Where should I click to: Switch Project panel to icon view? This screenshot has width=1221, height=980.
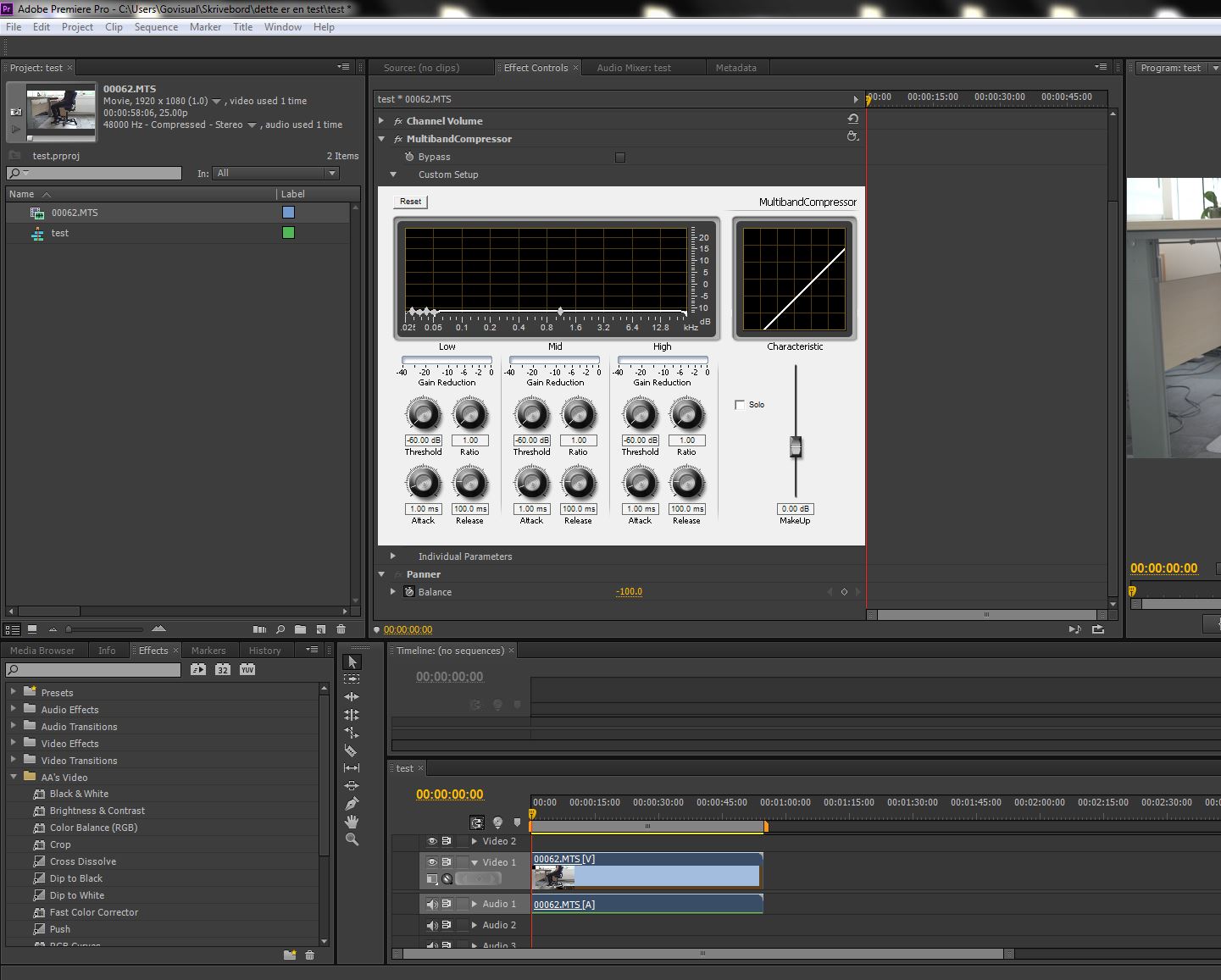[32, 629]
